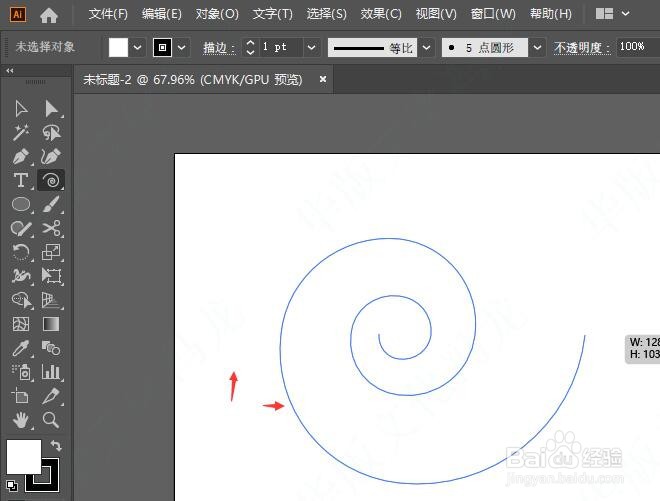Select the Ellipse tool
660x501 pixels.
tap(21, 204)
